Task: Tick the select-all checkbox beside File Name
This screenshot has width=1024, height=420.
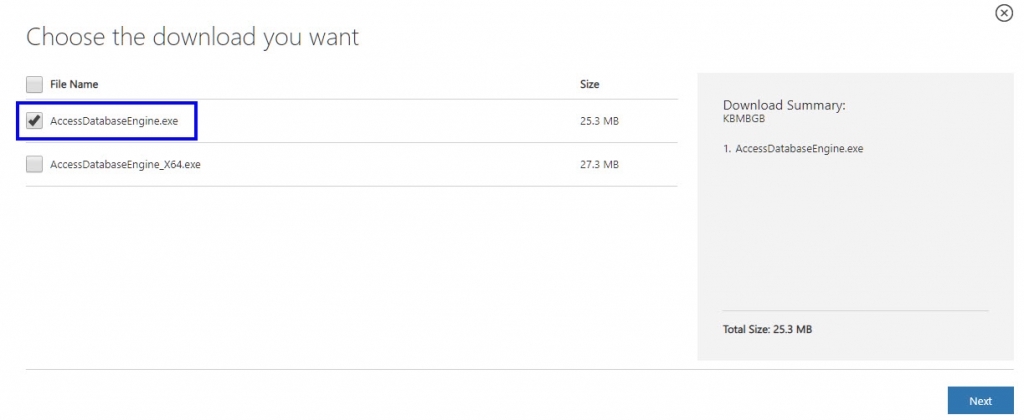Action: [x=34, y=84]
